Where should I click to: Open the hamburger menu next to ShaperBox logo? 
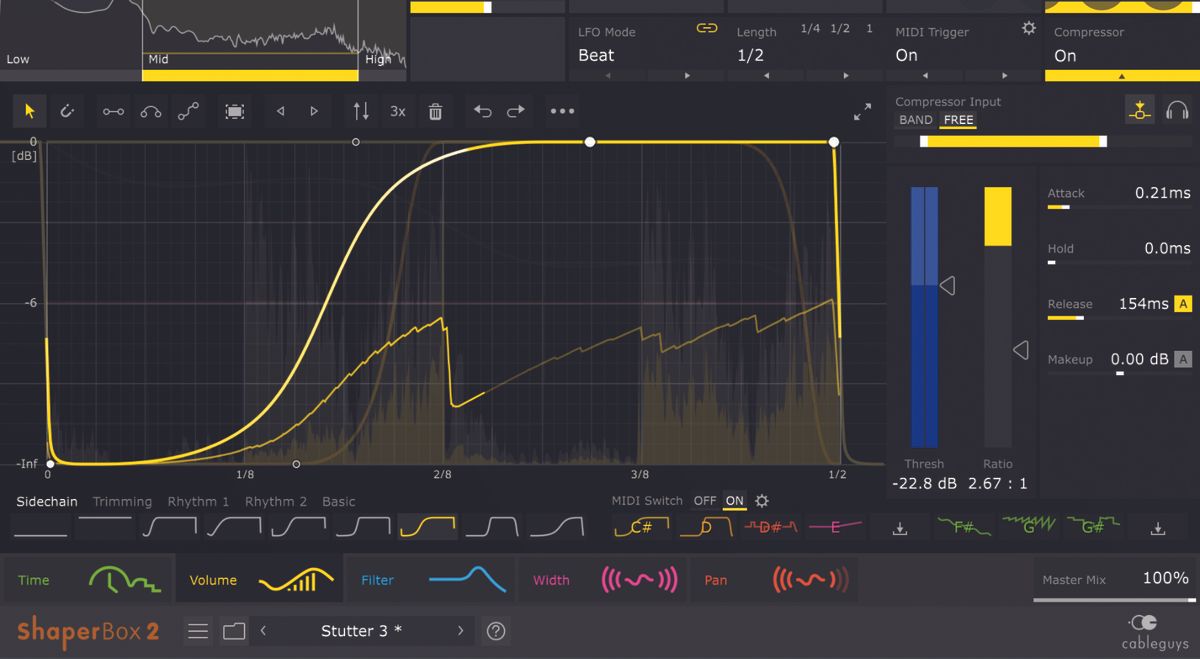197,631
